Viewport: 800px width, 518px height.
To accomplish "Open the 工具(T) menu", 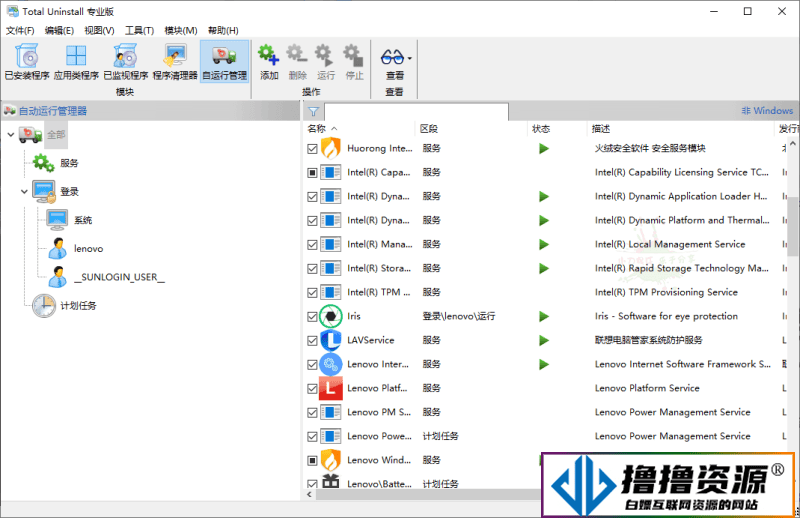I will point(139,31).
